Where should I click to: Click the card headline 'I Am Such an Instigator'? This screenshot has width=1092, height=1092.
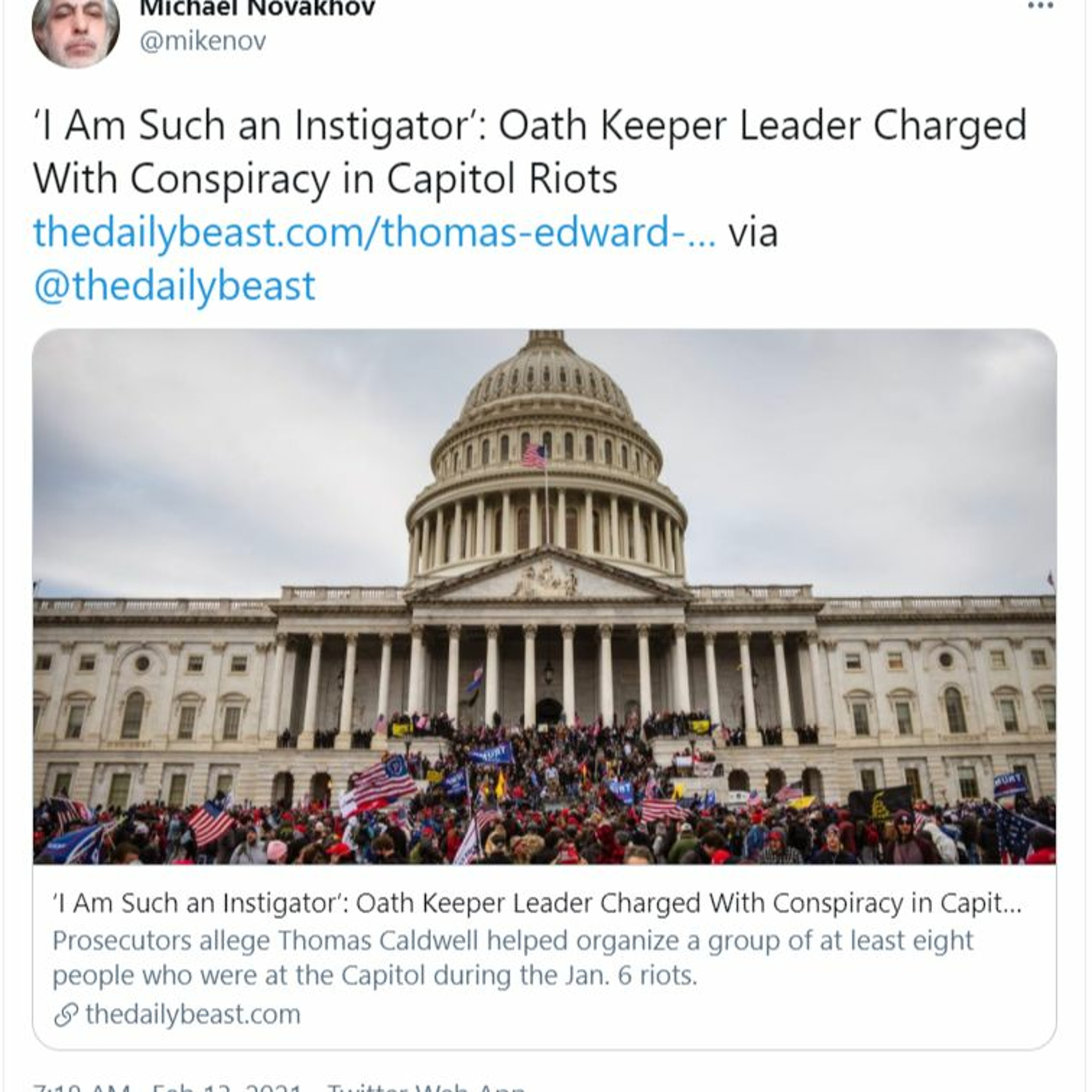[x=537, y=903]
